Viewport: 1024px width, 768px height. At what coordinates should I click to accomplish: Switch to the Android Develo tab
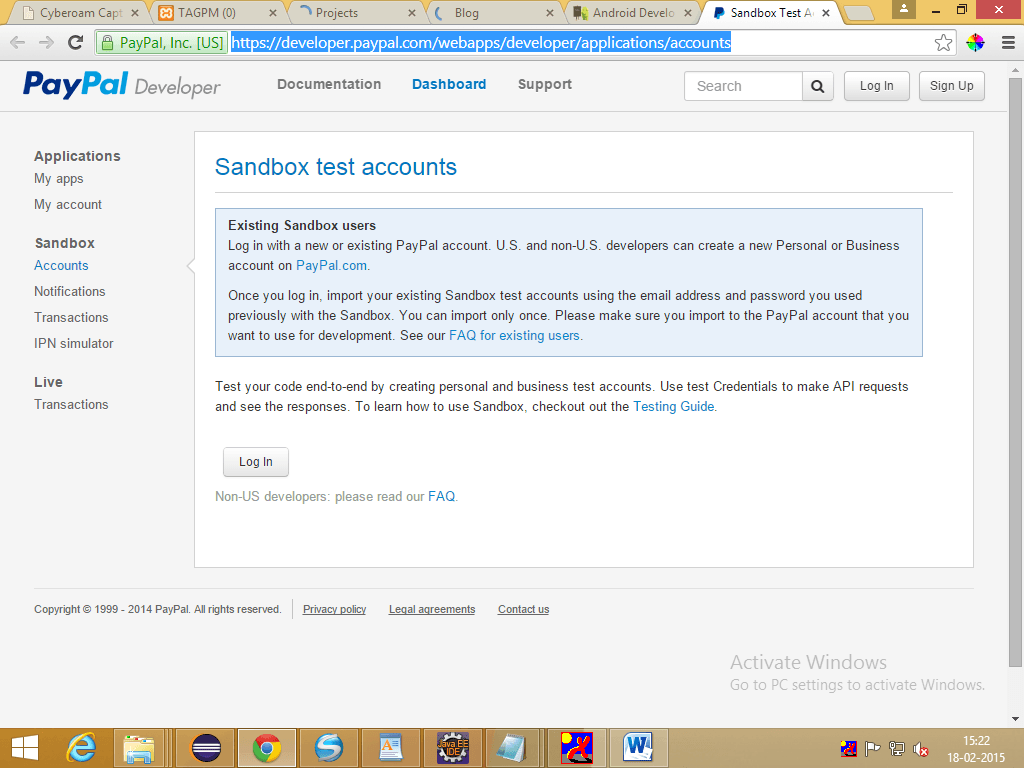point(633,12)
